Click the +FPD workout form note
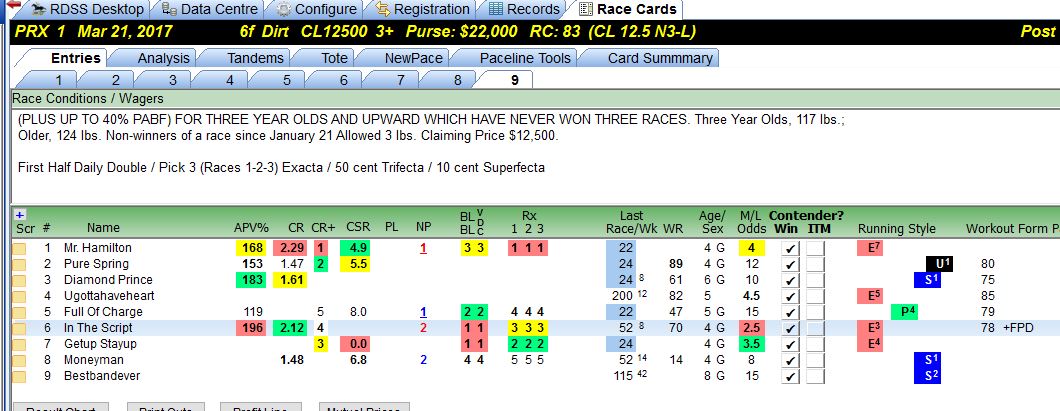Viewport: 1060px width, 411px height. coord(1019,328)
